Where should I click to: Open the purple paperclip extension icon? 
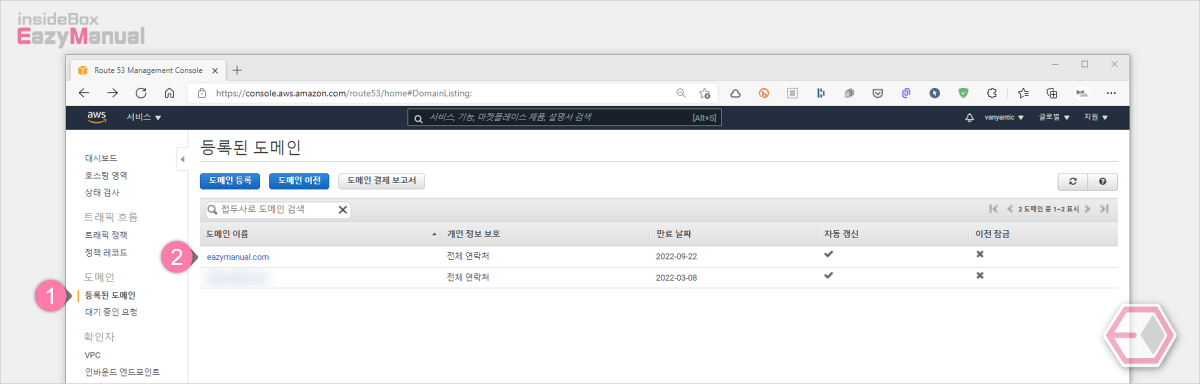pos(906,92)
